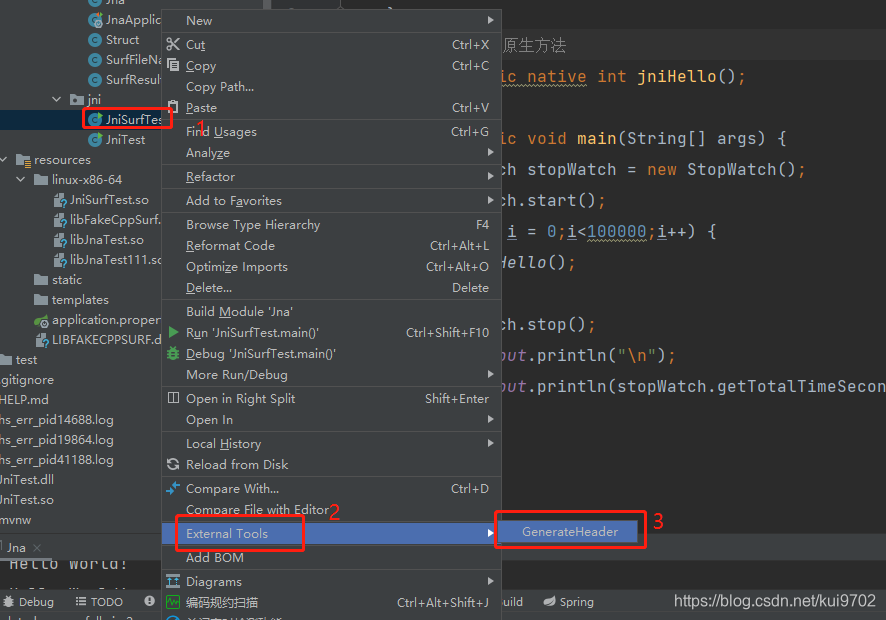
Task: Click the Paste clipboard icon
Action: point(173,107)
